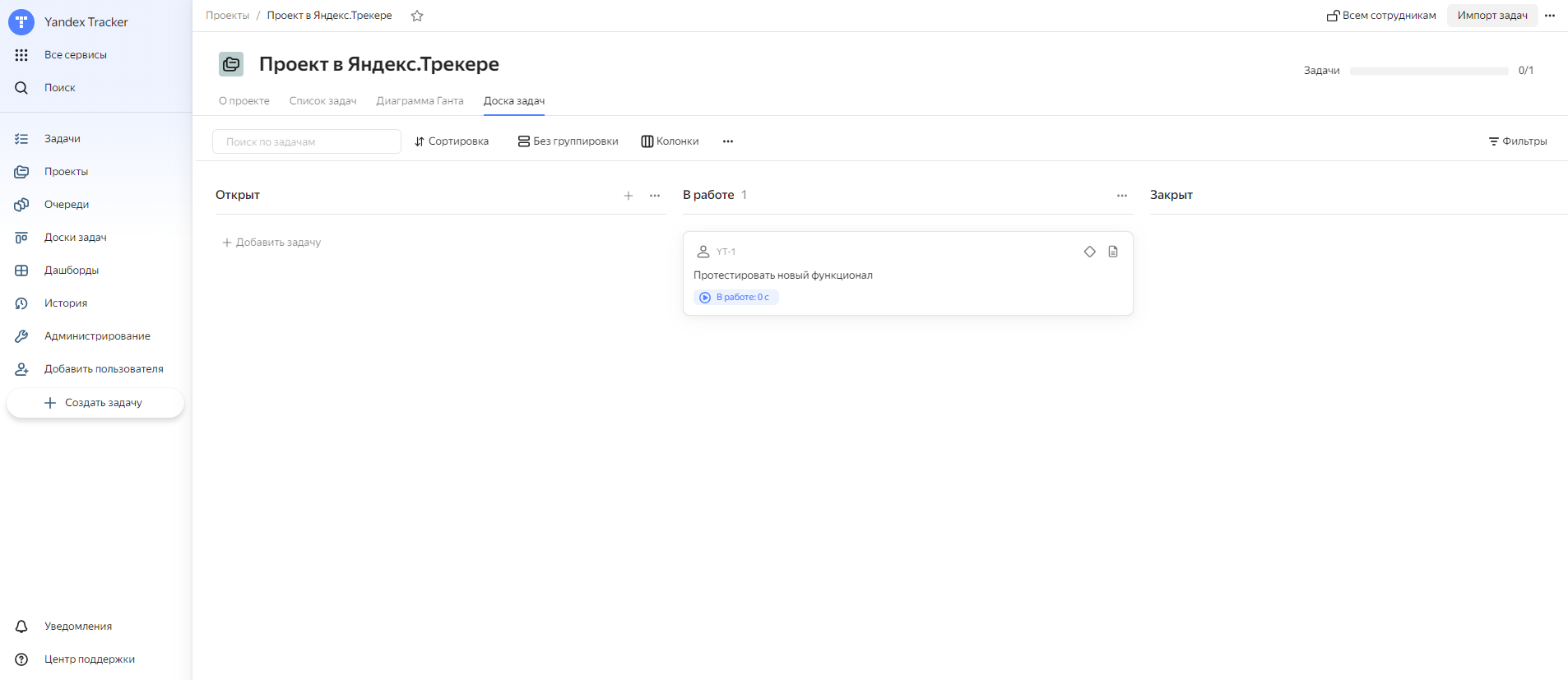Viewport: 1568px width, 680px height.
Task: Switch to the Список задач tab
Action: [323, 101]
